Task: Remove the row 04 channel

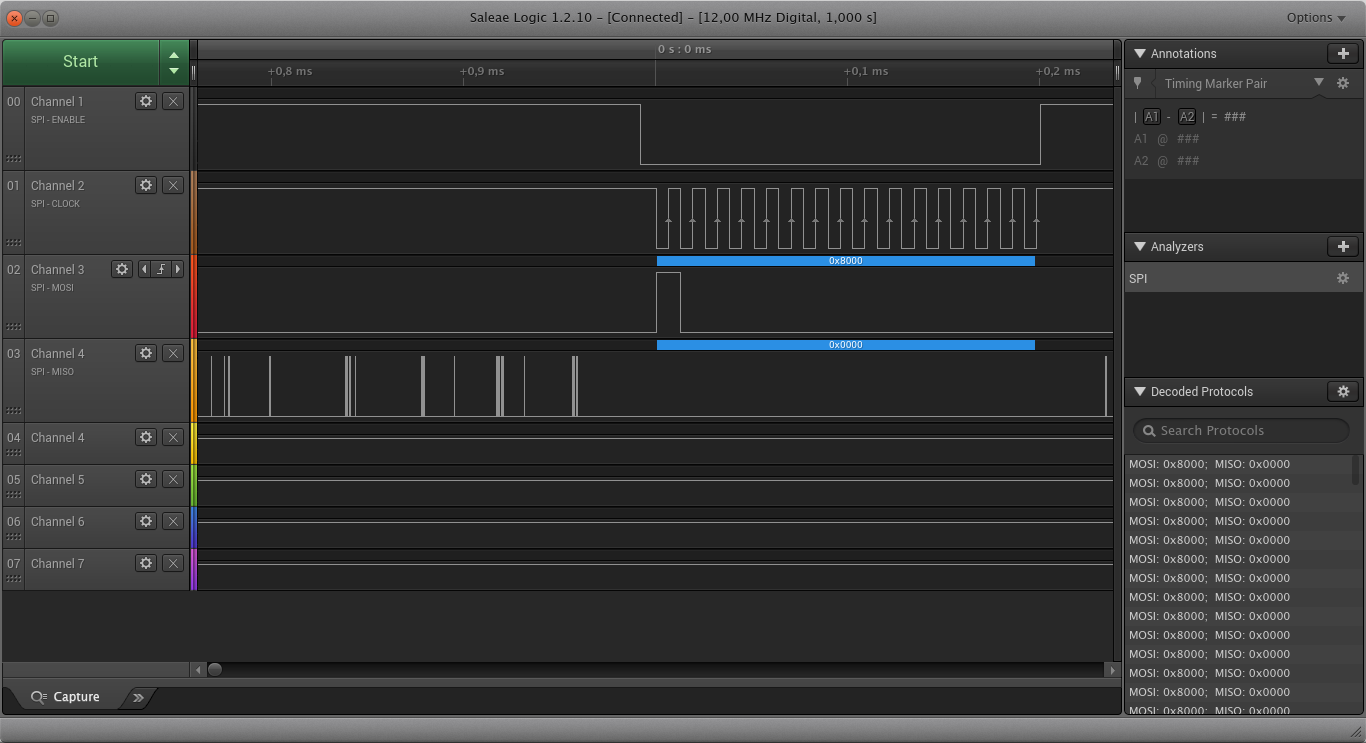Action: coord(173,437)
